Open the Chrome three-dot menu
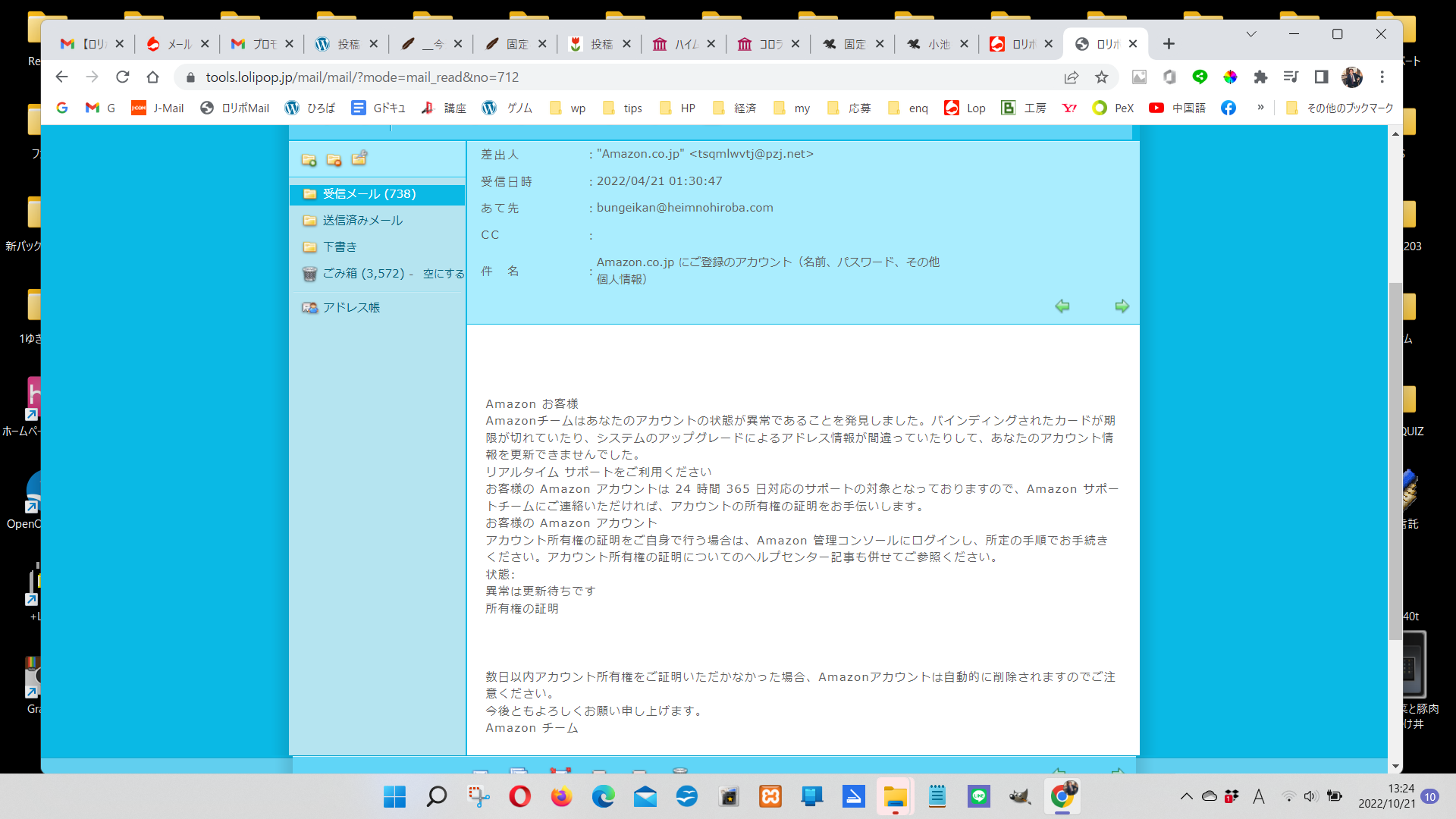 point(1382,77)
